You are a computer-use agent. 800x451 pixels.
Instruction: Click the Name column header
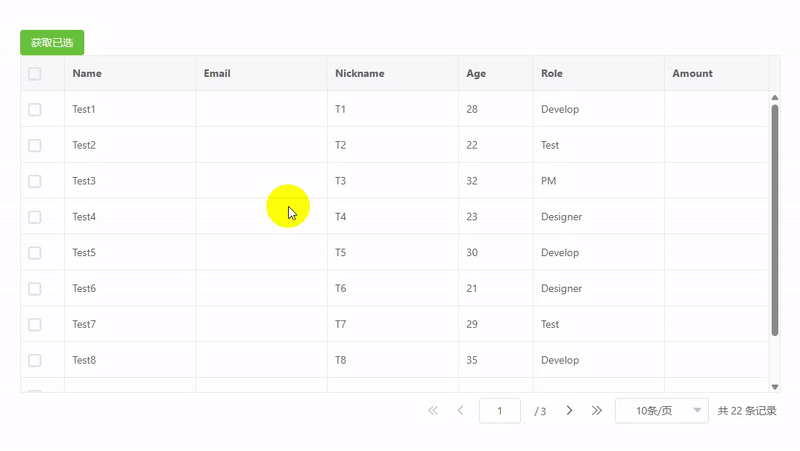pyautogui.click(x=87, y=73)
